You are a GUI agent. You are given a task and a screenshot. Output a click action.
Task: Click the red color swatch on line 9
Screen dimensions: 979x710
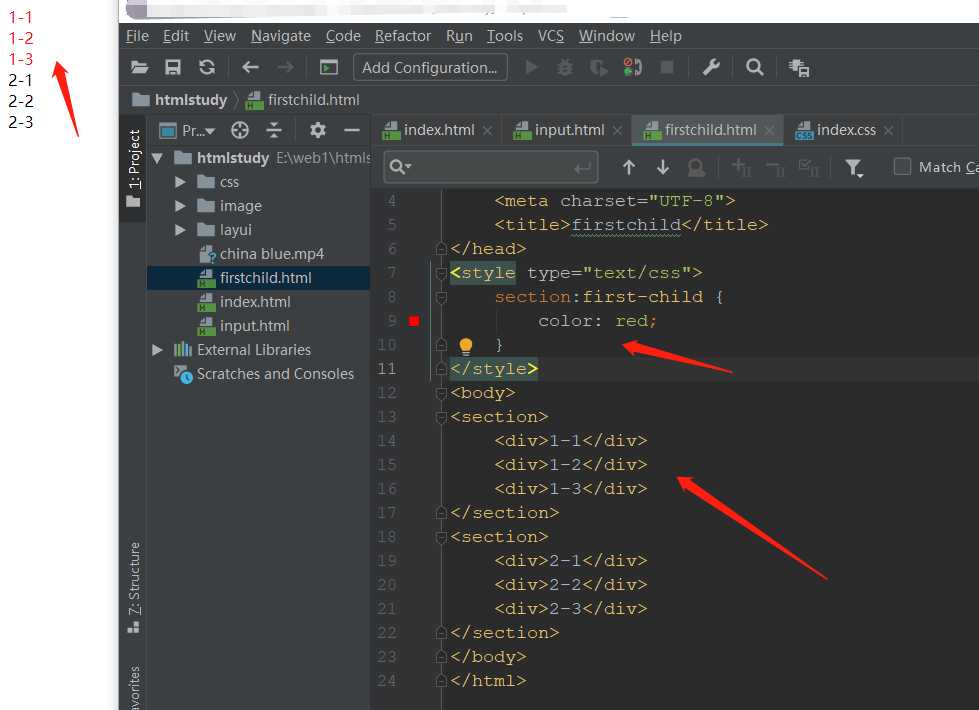point(414,321)
